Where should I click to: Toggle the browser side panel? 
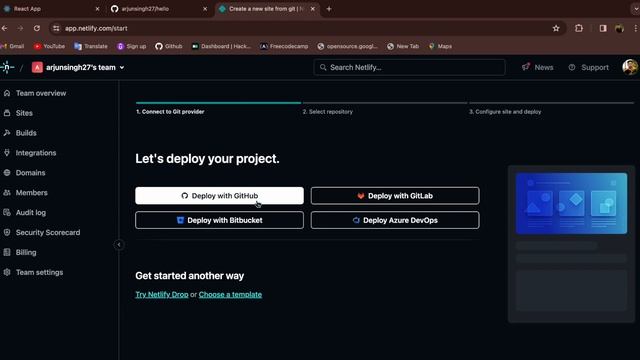point(603,28)
